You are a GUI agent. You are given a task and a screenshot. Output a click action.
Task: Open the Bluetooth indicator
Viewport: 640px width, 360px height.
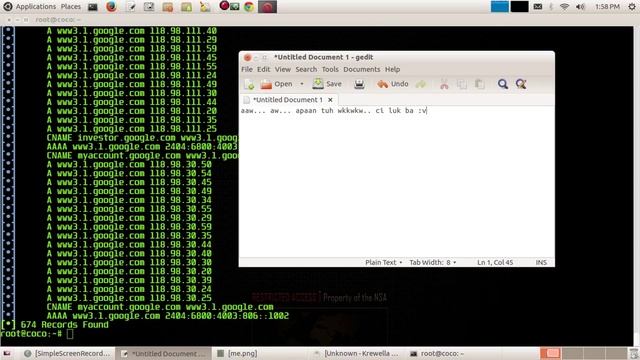coord(551,7)
